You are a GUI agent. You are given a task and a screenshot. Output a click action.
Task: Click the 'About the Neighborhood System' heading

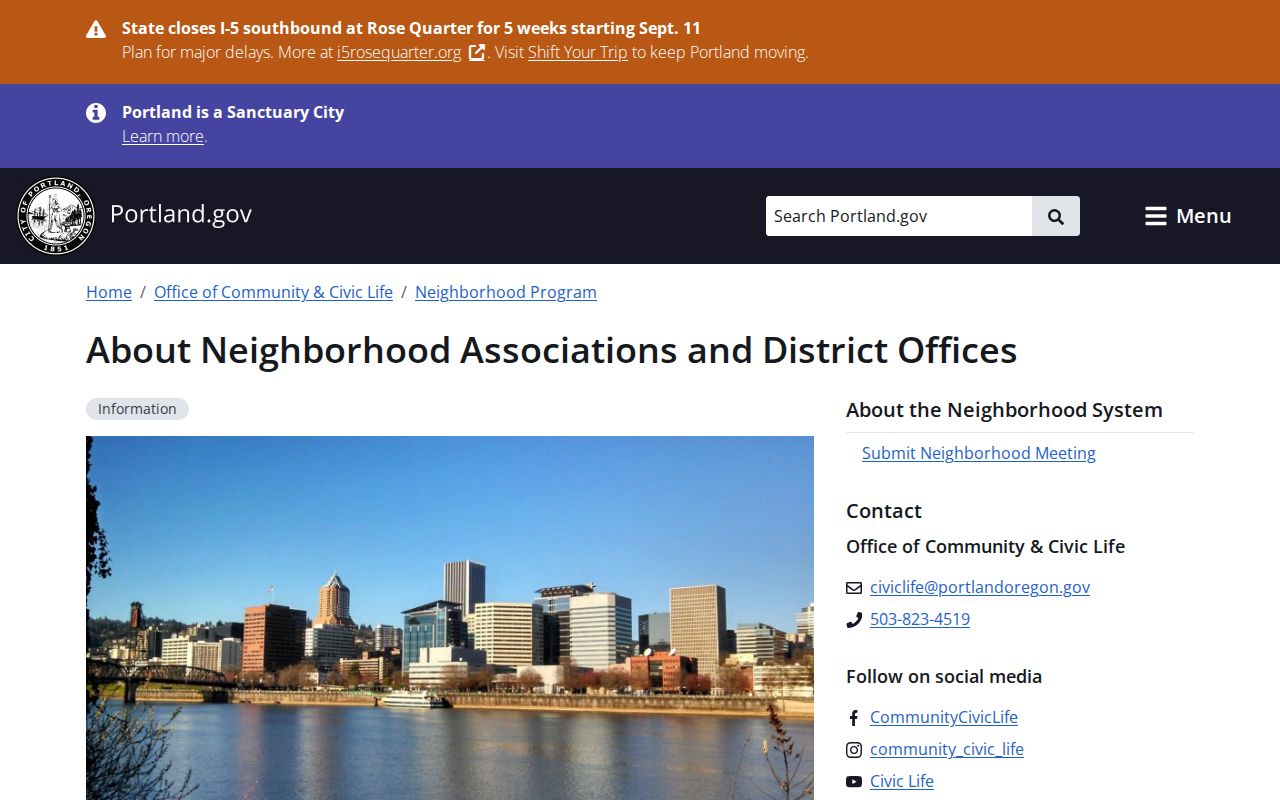(x=1004, y=410)
